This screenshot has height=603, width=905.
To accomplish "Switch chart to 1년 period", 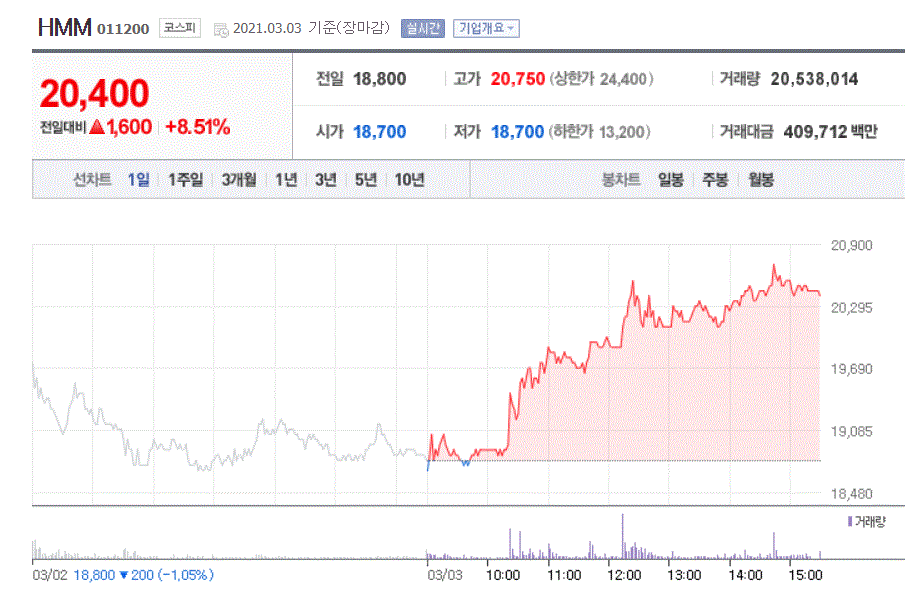I will pos(286,180).
